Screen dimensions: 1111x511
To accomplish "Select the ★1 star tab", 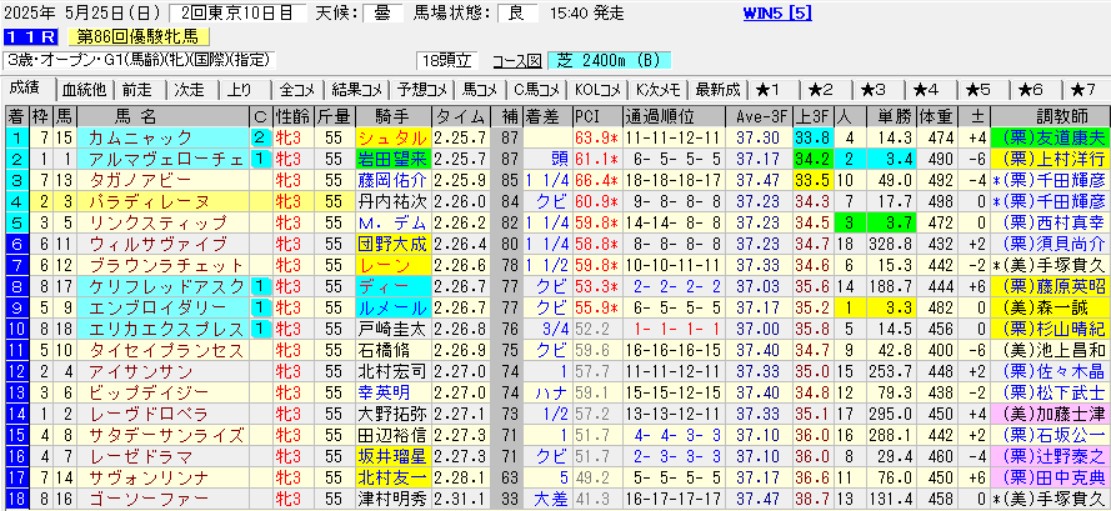I will coord(774,88).
